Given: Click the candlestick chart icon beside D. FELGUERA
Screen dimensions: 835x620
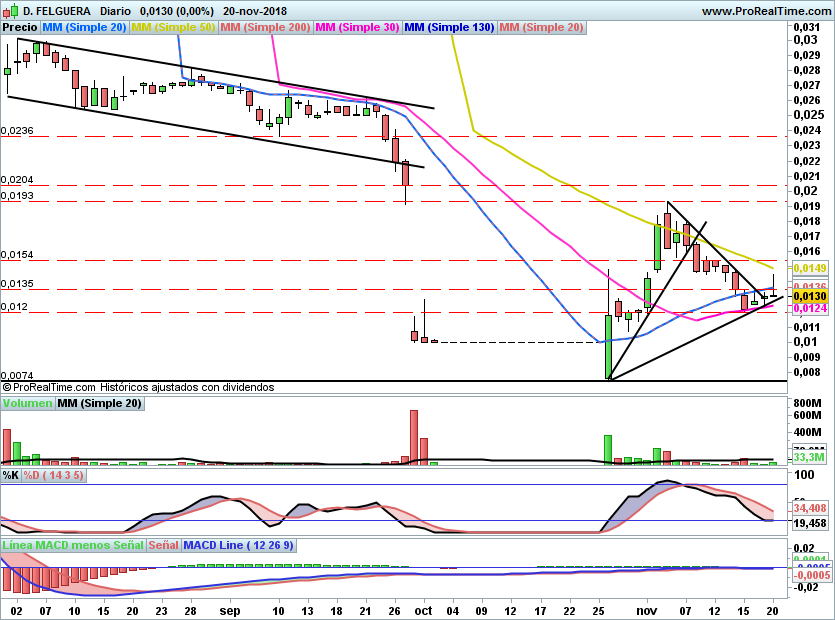Looking at the screenshot, I should click(x=10, y=10).
